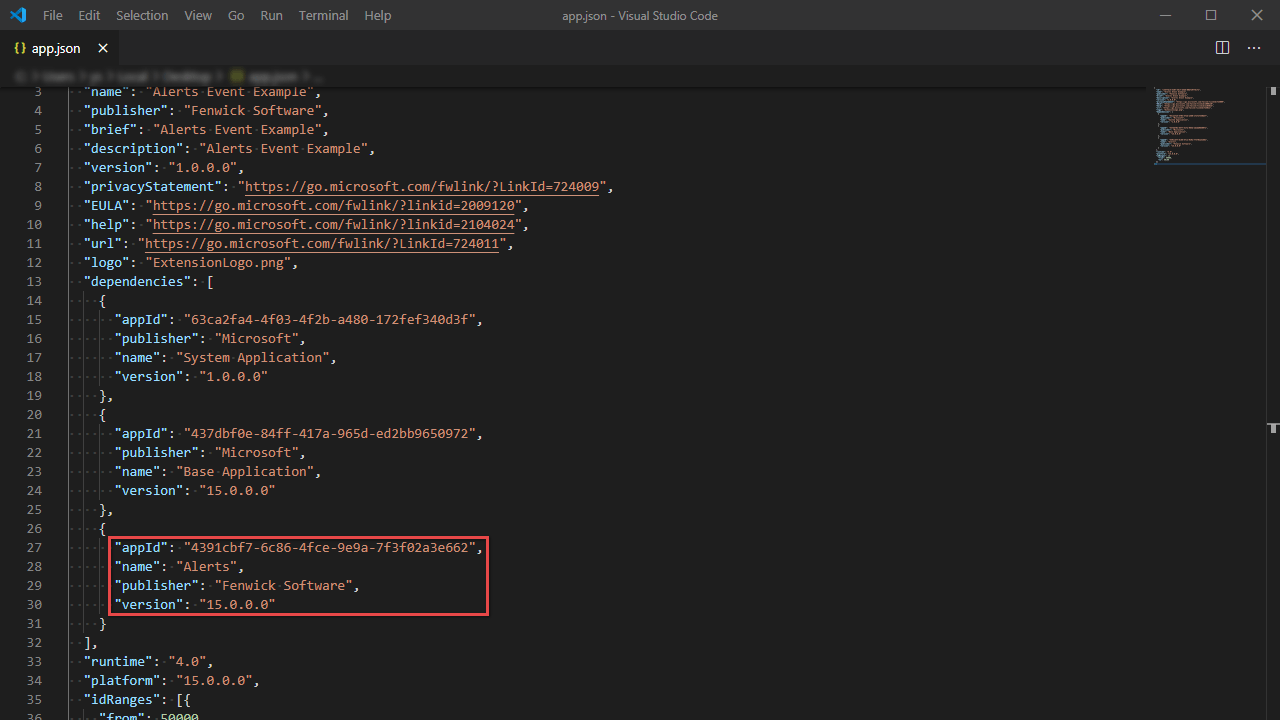Click the appId "437dbf0e-84ff-417a-965d-ed2bb9650972"
Screen dimensions: 1280x720
[332, 434]
